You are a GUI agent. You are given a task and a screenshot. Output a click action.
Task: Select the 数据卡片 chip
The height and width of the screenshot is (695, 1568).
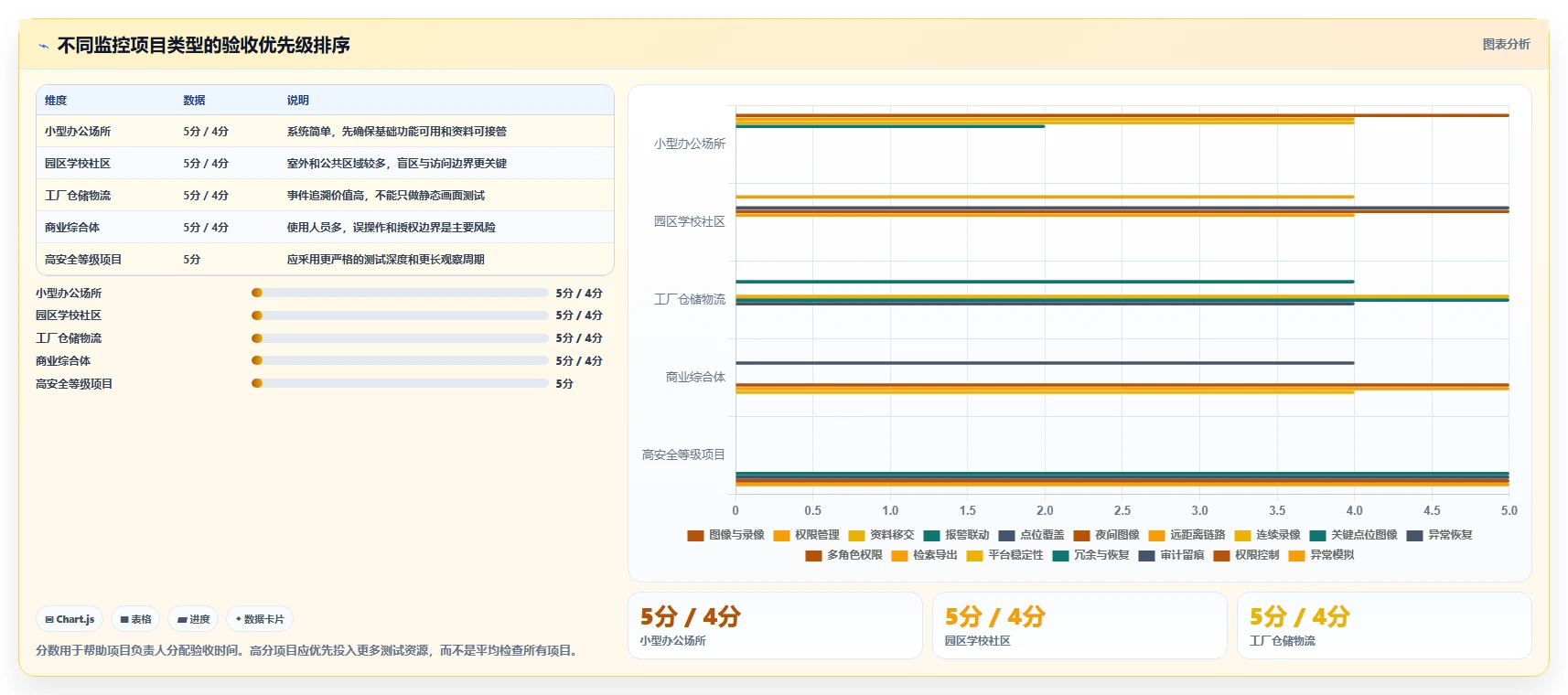tap(260, 619)
